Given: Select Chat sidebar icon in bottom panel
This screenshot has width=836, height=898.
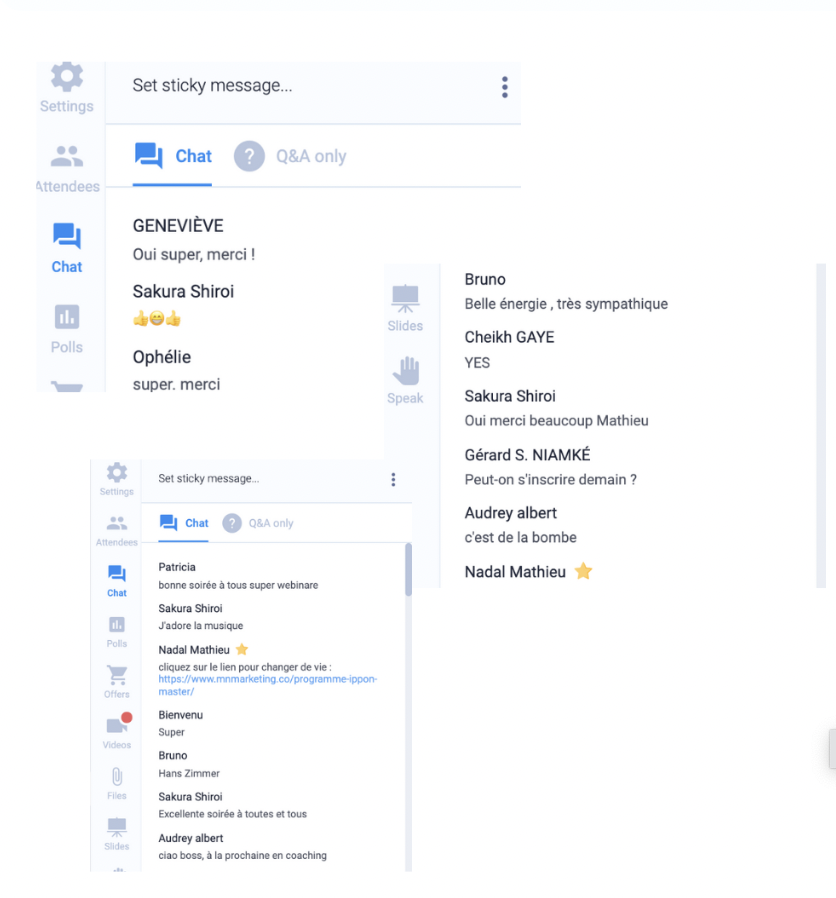Looking at the screenshot, I should pos(117,573).
